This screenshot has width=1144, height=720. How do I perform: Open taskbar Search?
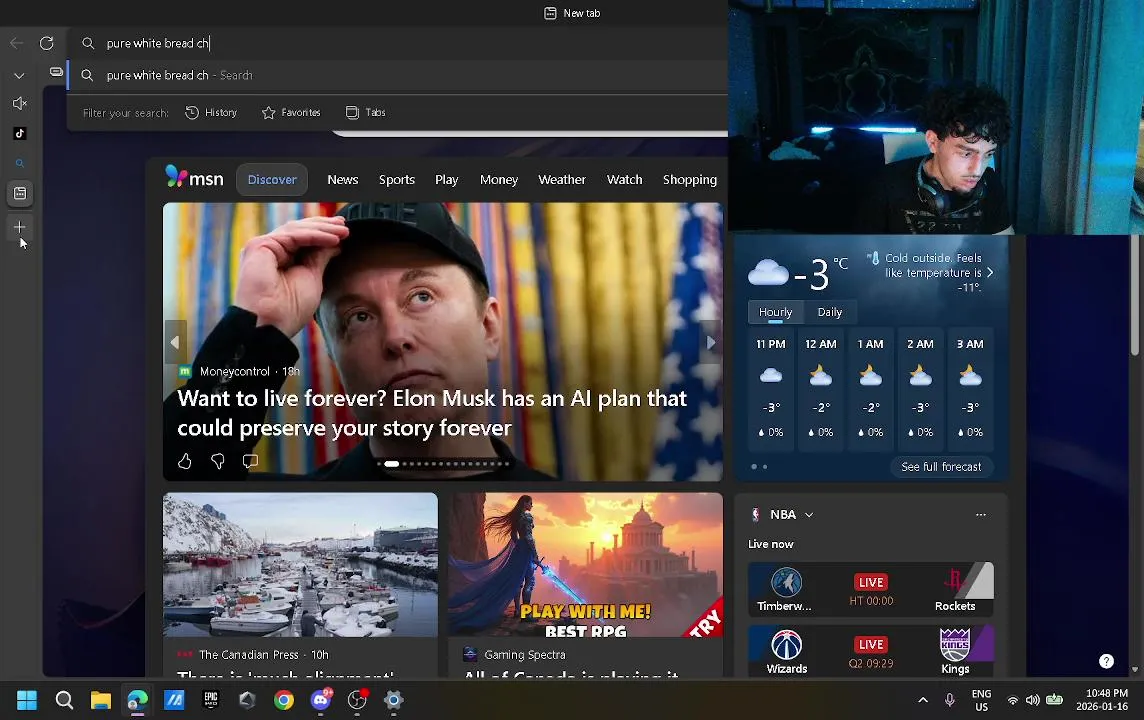(64, 700)
